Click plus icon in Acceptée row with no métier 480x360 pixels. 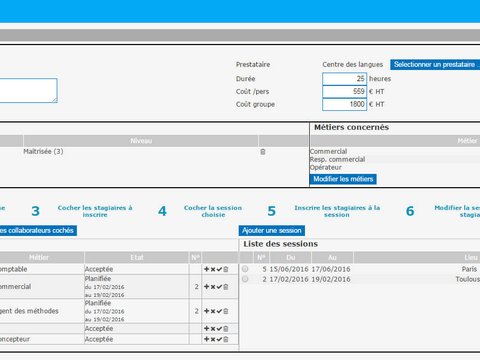point(207,328)
